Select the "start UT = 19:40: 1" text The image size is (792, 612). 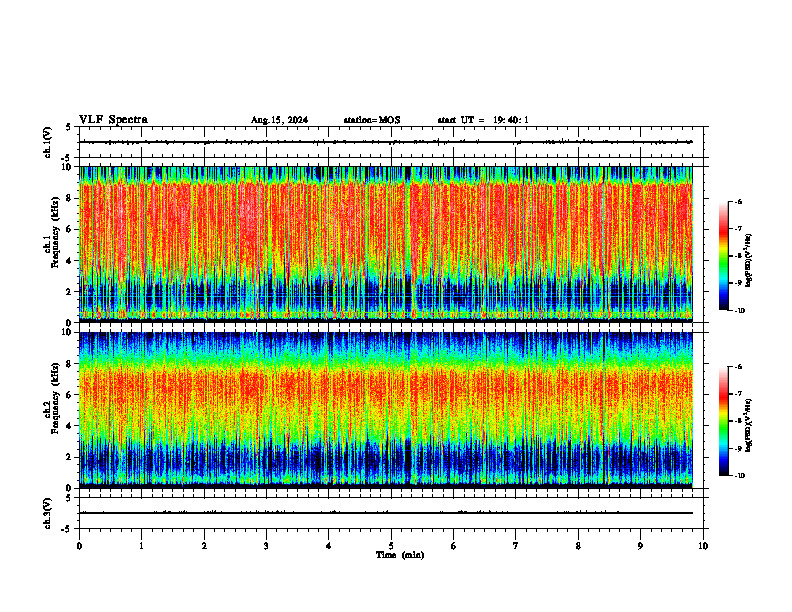pyautogui.click(x=483, y=120)
